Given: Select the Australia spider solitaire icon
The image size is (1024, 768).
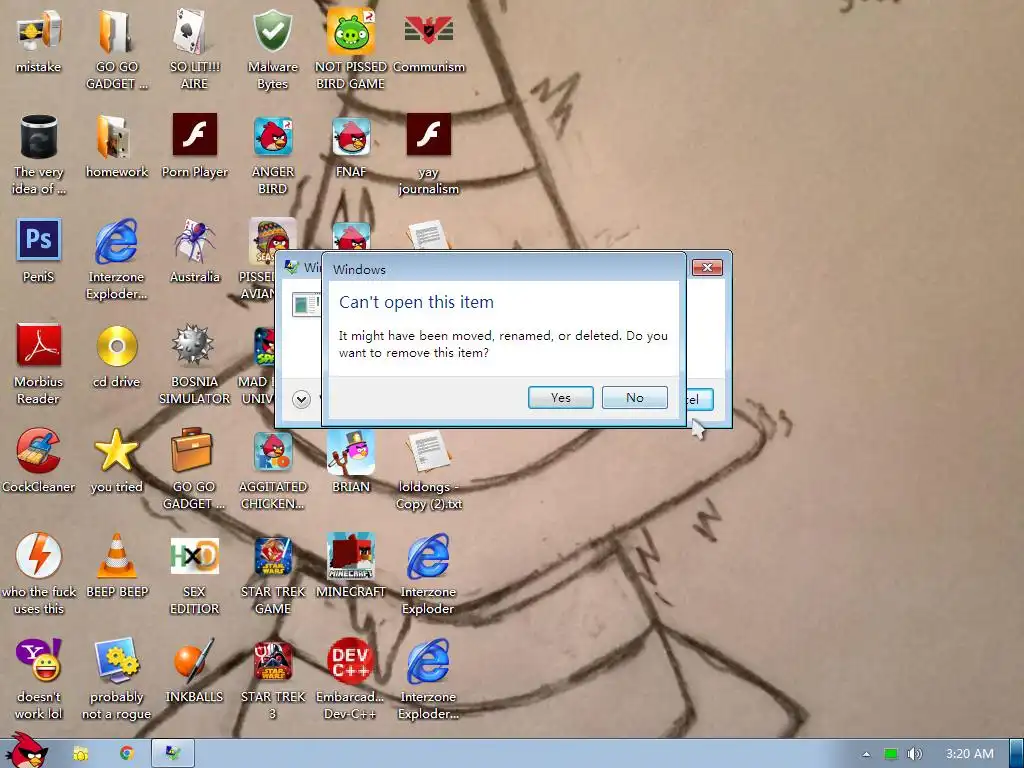Looking at the screenshot, I should [194, 252].
